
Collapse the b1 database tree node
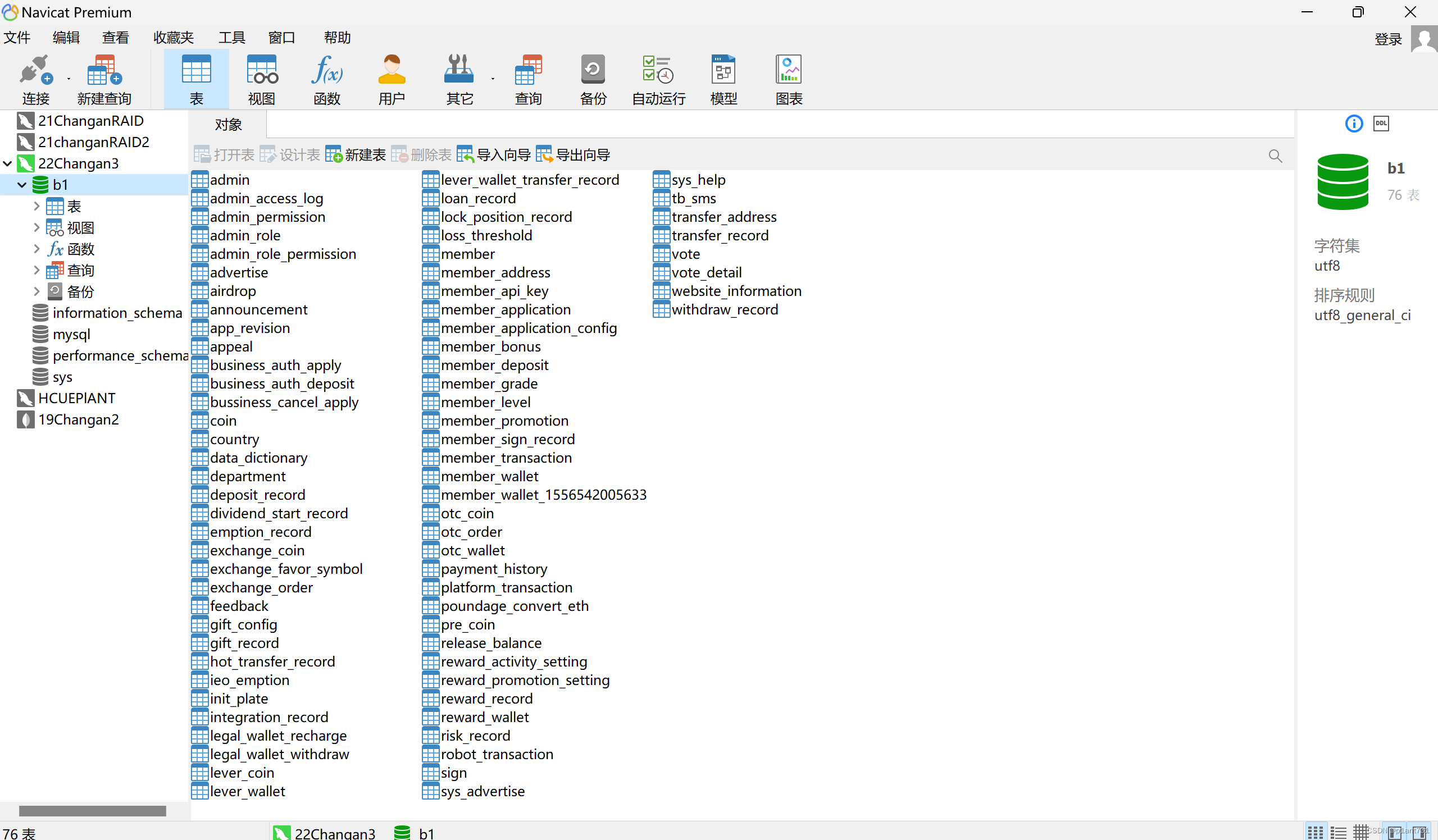click(x=22, y=185)
